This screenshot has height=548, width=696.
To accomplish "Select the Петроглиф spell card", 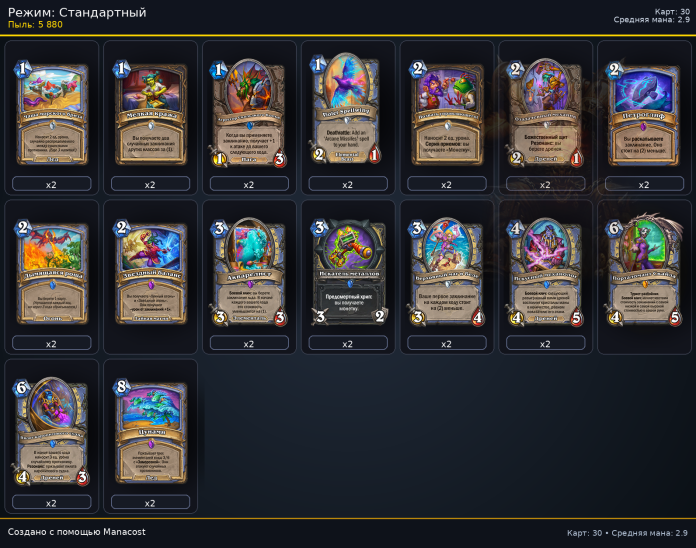I will [645, 113].
